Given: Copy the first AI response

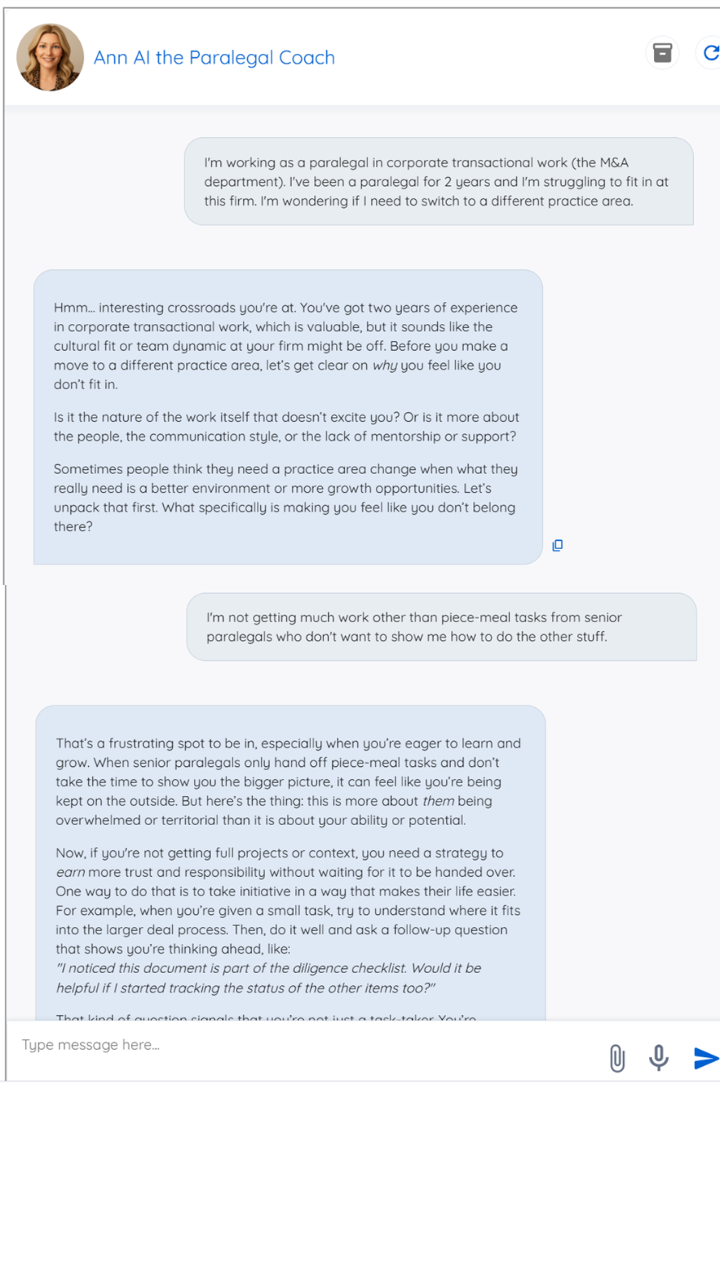Looking at the screenshot, I should (x=558, y=545).
